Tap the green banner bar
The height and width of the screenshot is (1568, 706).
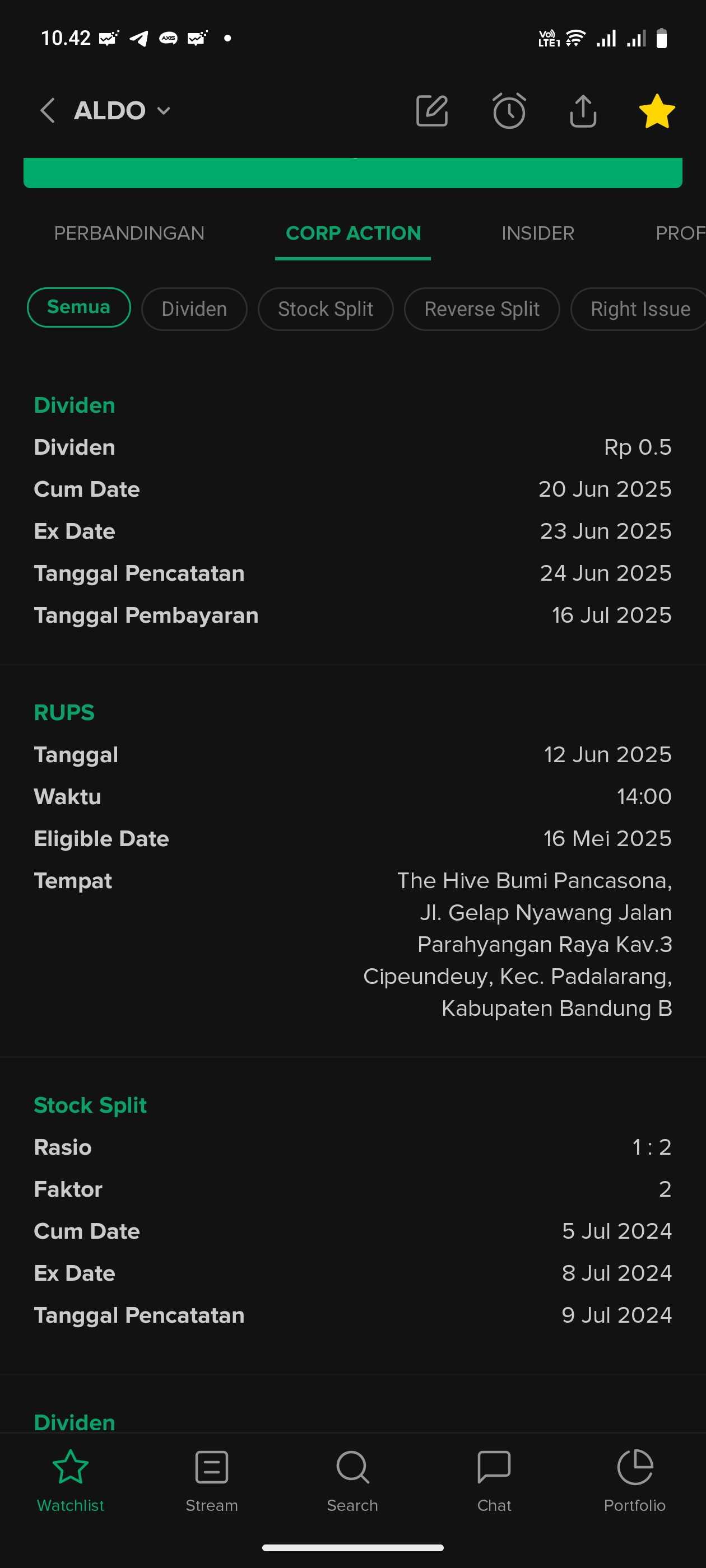[352, 173]
